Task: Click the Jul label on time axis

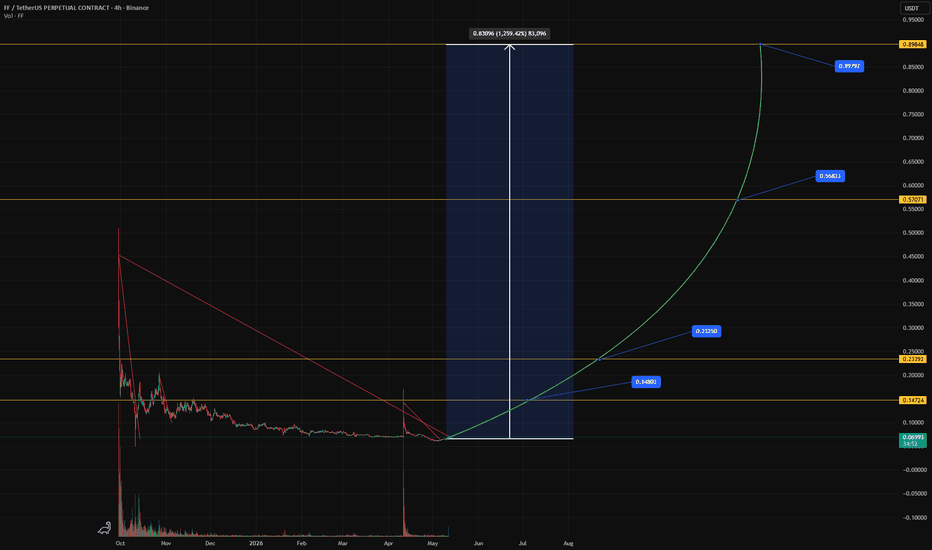Action: 522,543
